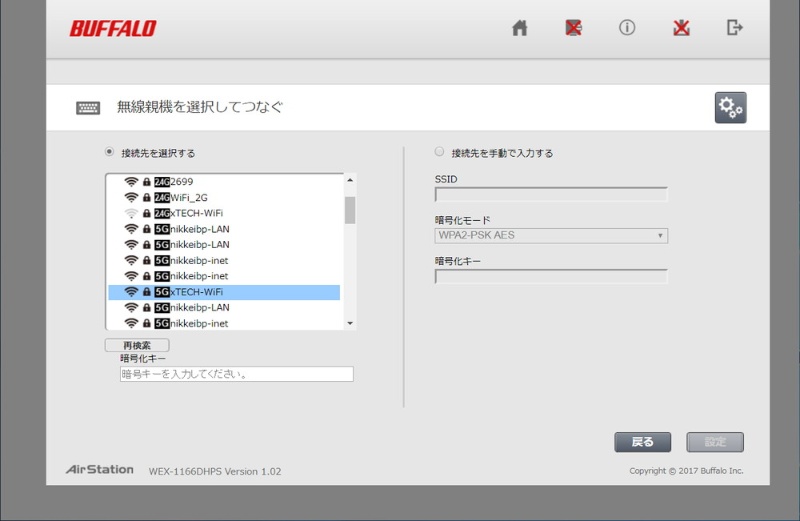Click the crossed-out download icon in header
This screenshot has height=521, width=800.
(x=681, y=28)
